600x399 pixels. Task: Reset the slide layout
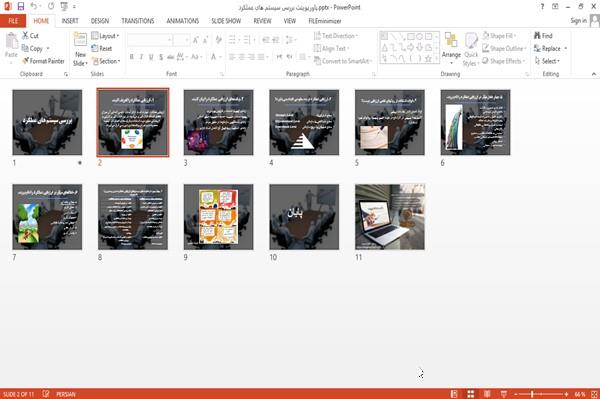click(x=102, y=49)
